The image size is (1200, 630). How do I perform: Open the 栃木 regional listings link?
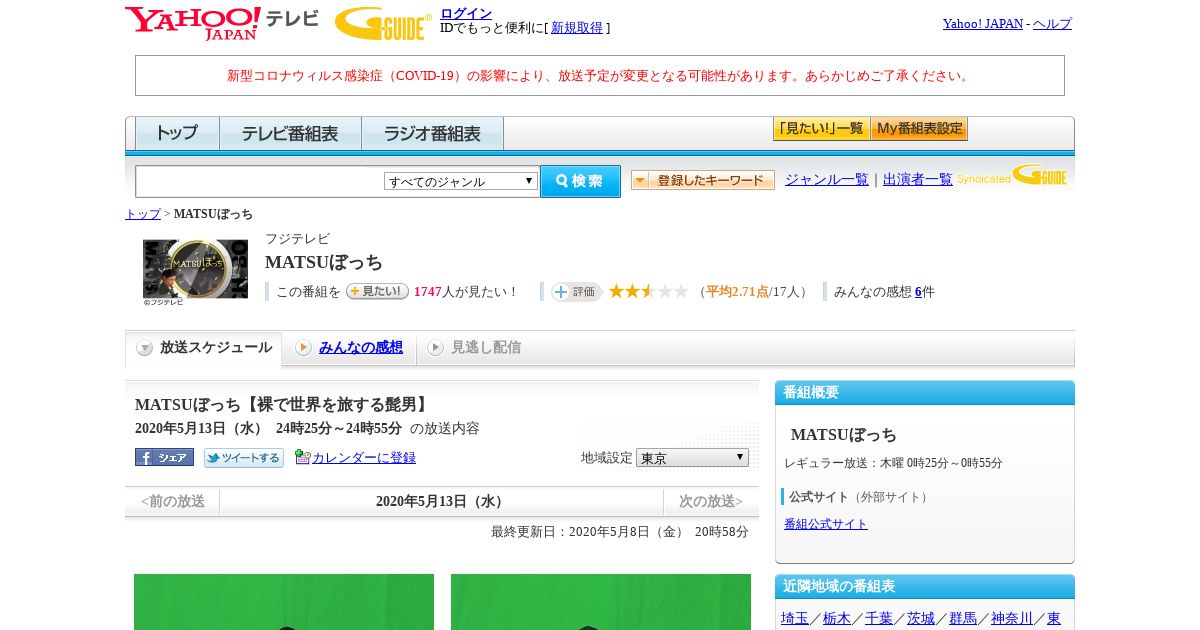tap(837, 618)
